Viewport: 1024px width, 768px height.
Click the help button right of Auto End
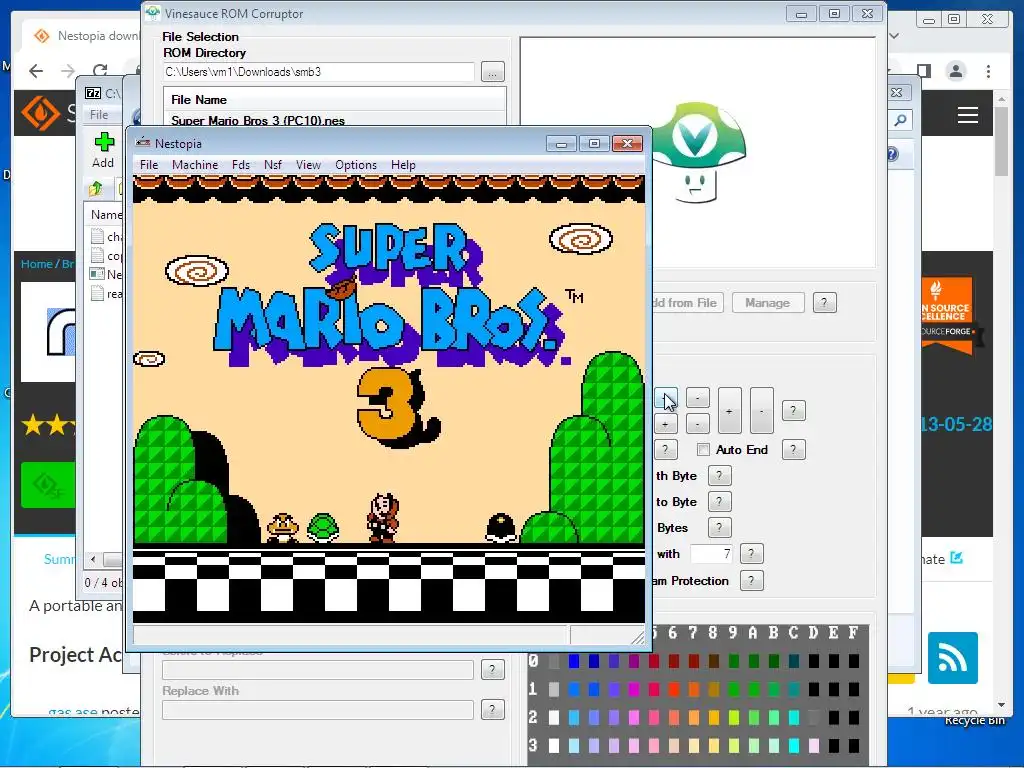pos(793,449)
